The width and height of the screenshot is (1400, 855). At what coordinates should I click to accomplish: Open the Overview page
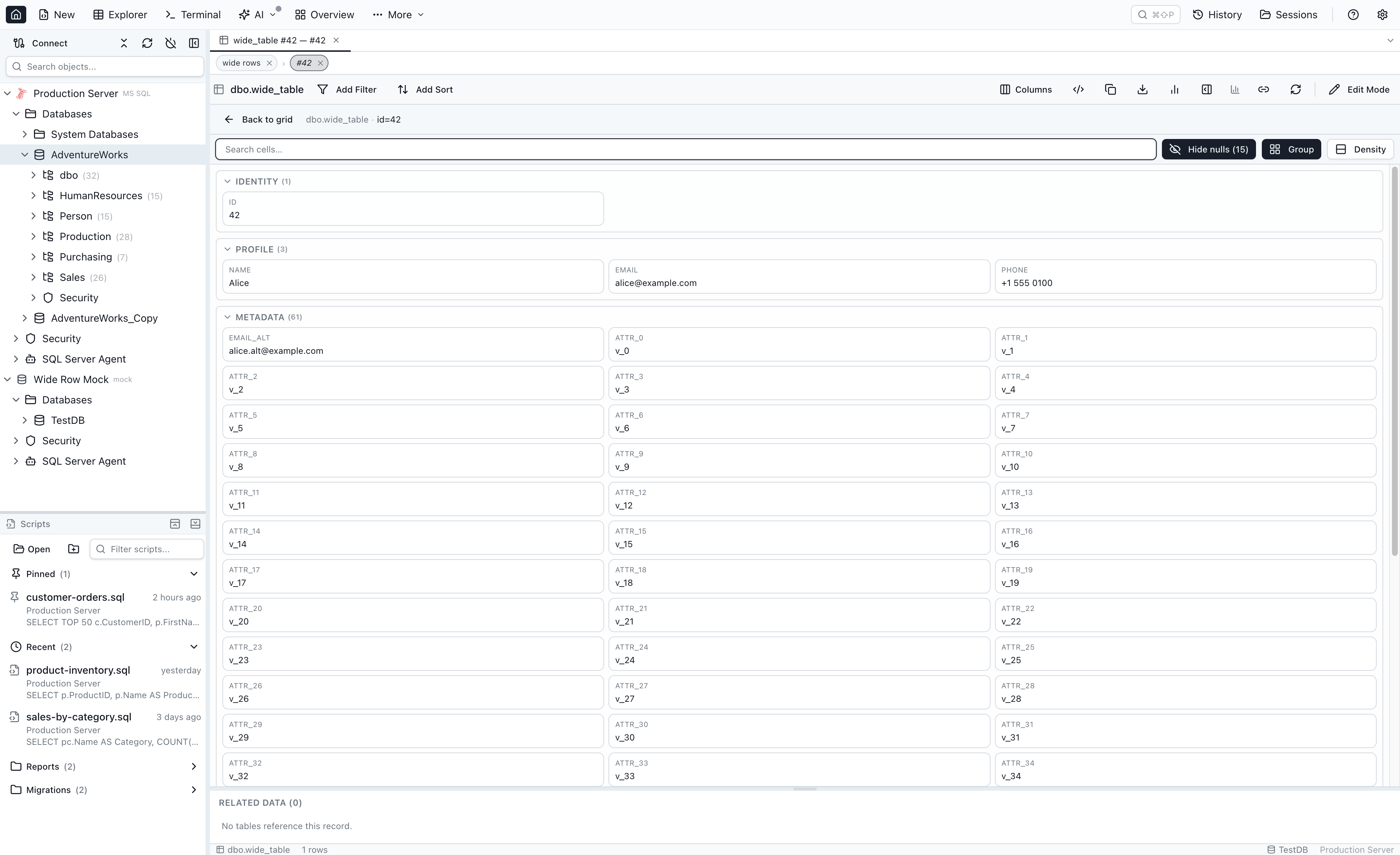[x=324, y=14]
